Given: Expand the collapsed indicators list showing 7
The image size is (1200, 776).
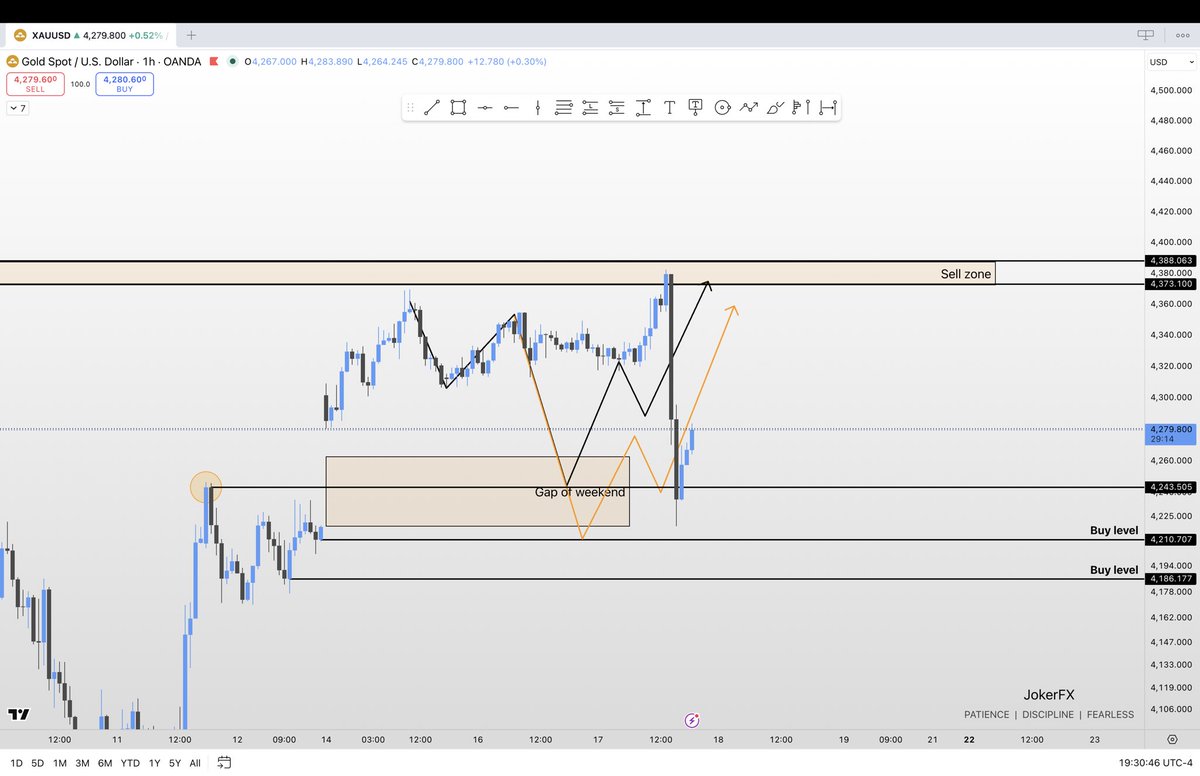Looking at the screenshot, I should [18, 108].
